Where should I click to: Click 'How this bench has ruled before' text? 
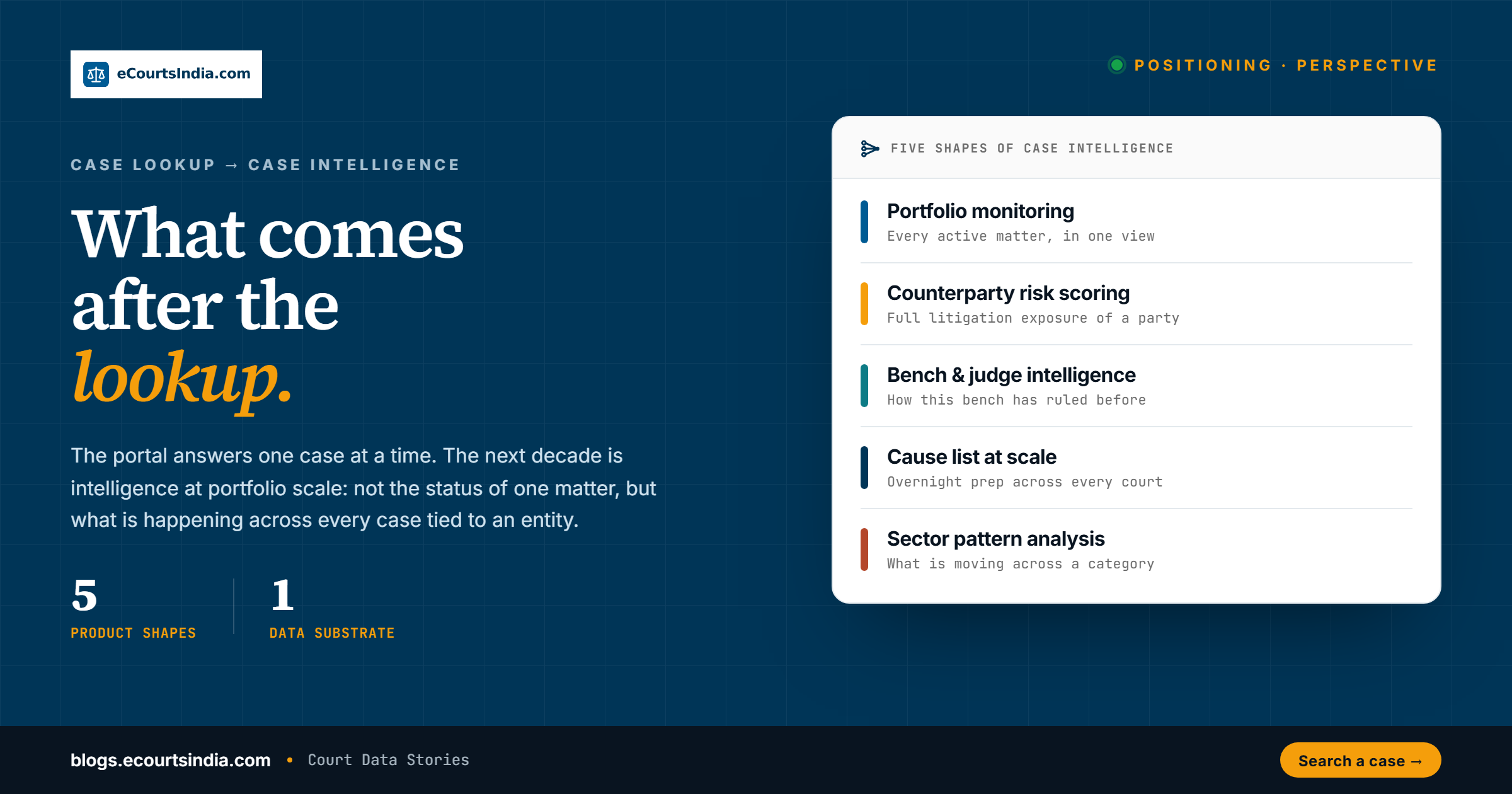click(1016, 400)
